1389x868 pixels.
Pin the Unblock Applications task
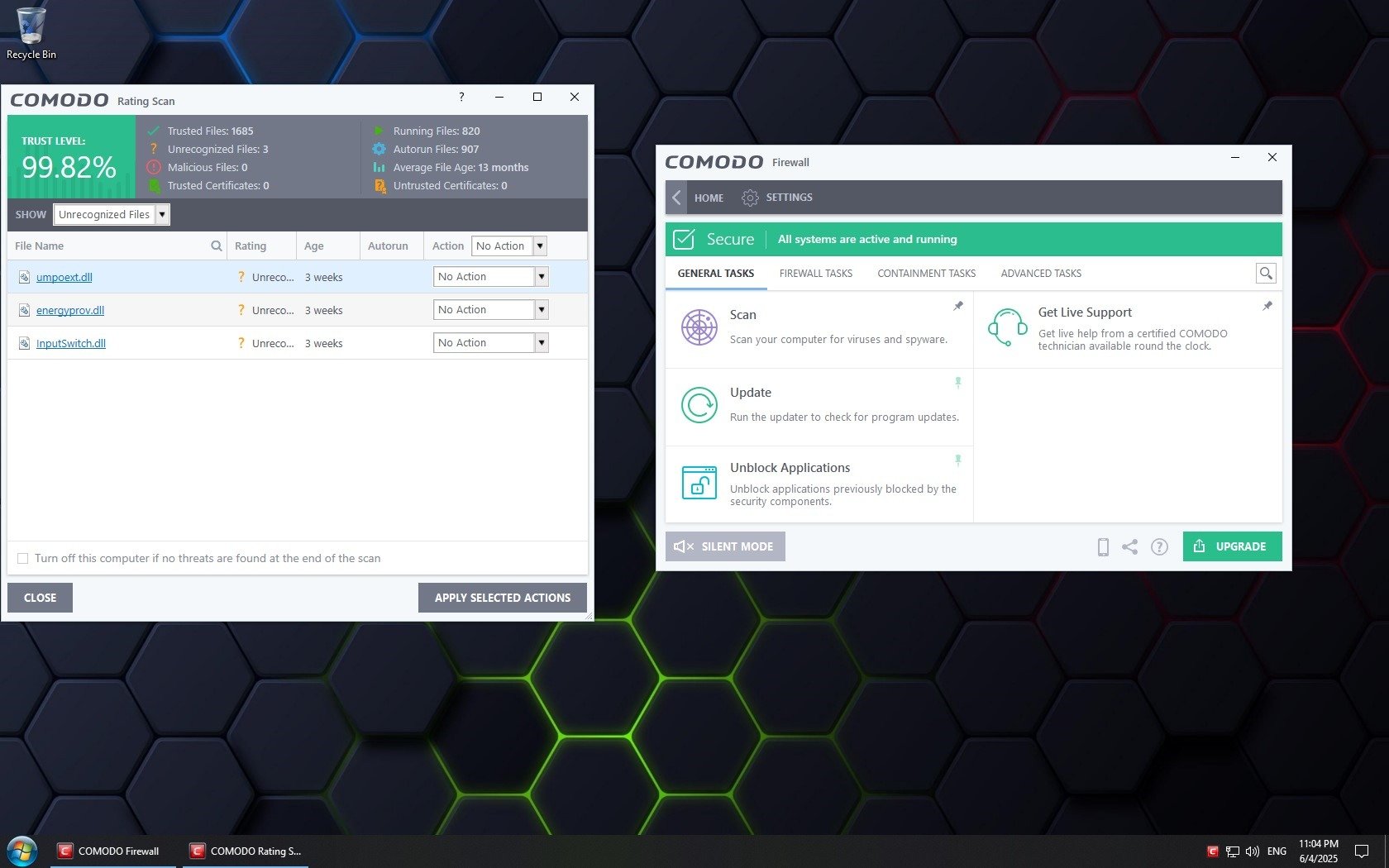(958, 460)
